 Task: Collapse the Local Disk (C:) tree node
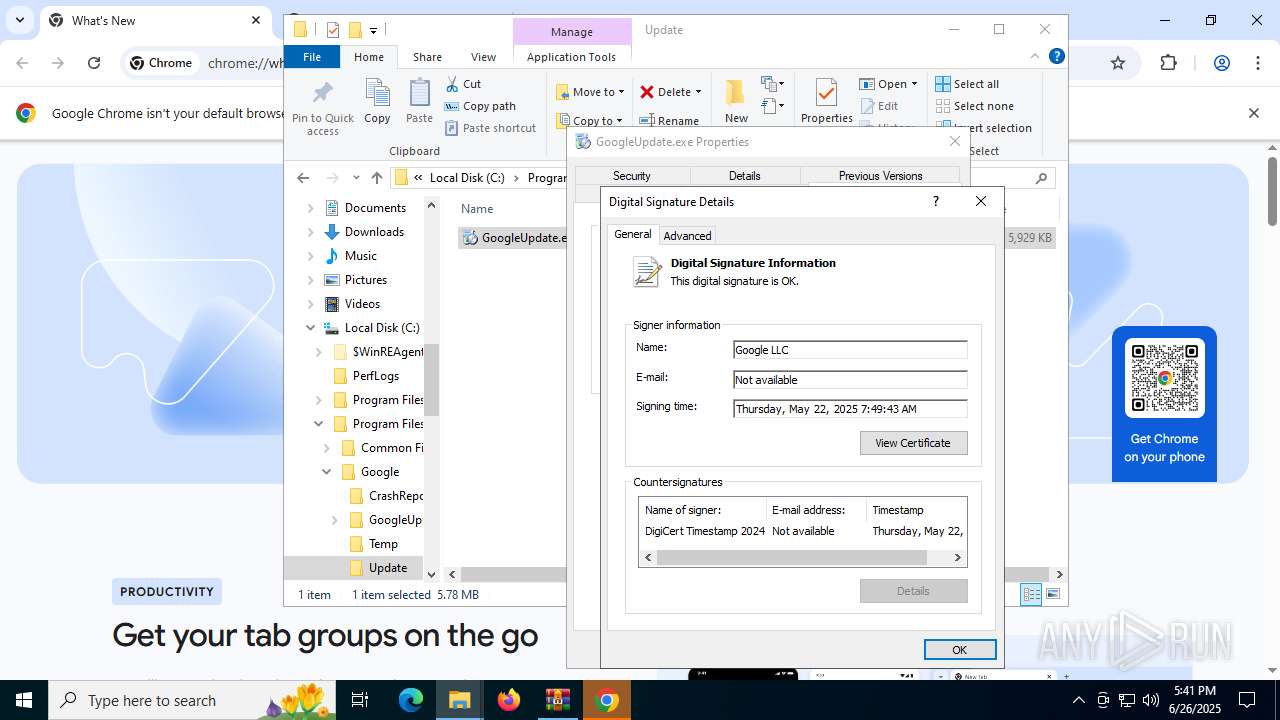pos(310,328)
